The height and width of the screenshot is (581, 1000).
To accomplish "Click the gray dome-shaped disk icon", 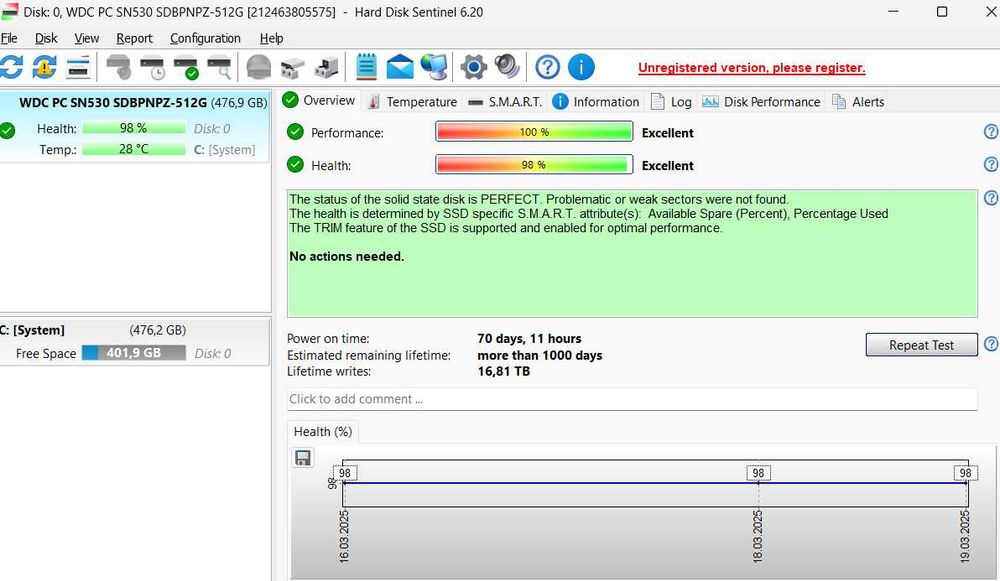I will pos(258,67).
